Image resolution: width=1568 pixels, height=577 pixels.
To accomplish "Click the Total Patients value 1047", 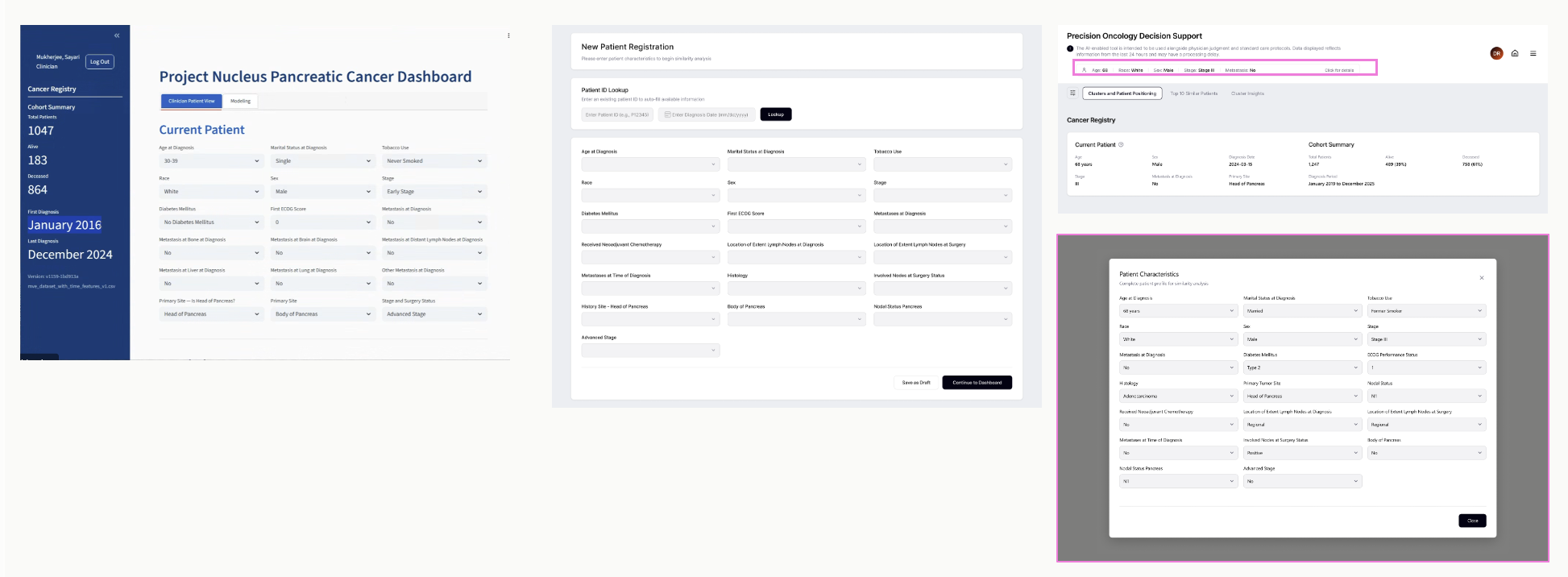I will pyautogui.click(x=41, y=131).
